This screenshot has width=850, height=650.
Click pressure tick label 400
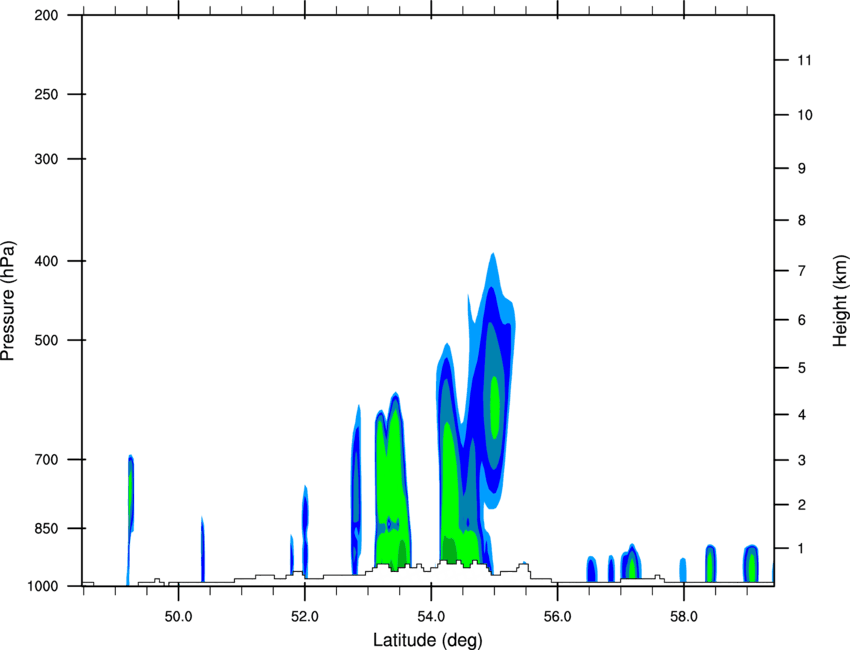coord(47,261)
